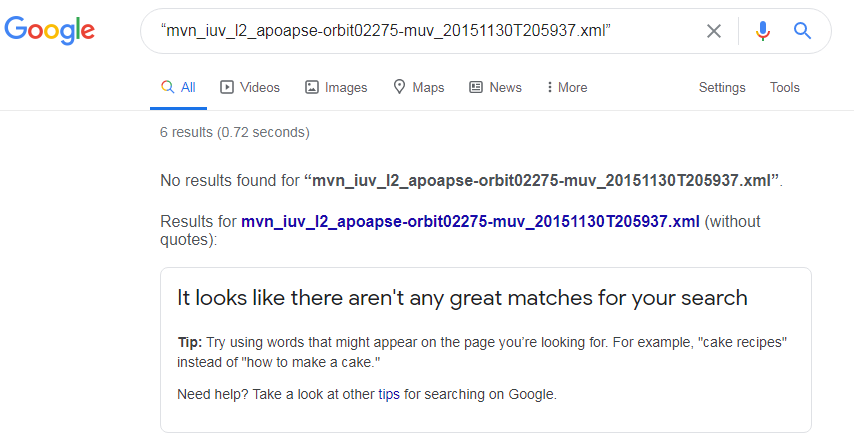Open the Settings dropdown
Viewport: 854px width, 443px height.
[x=722, y=87]
